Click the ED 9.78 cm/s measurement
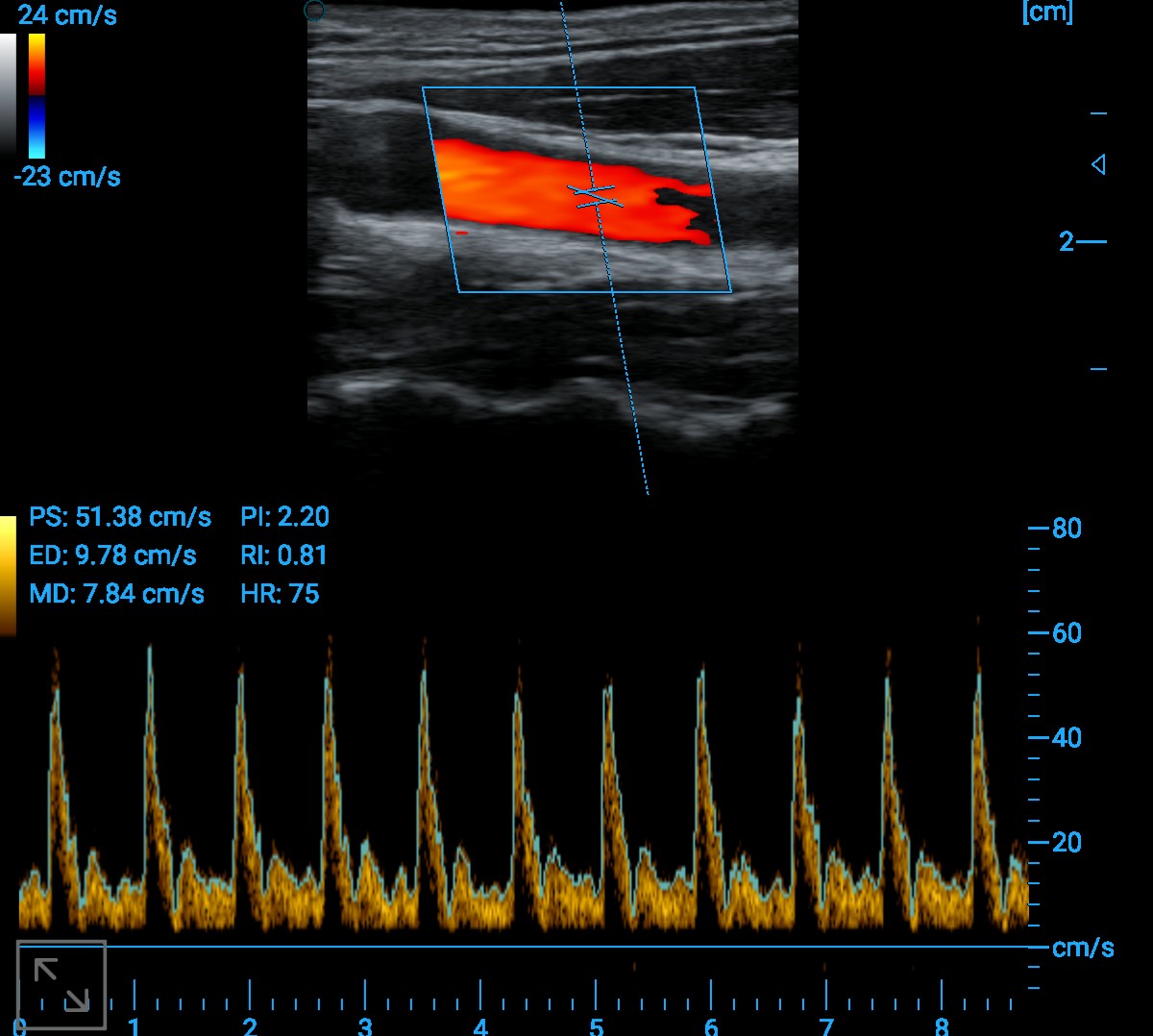This screenshot has width=1153, height=1036. coord(112,555)
